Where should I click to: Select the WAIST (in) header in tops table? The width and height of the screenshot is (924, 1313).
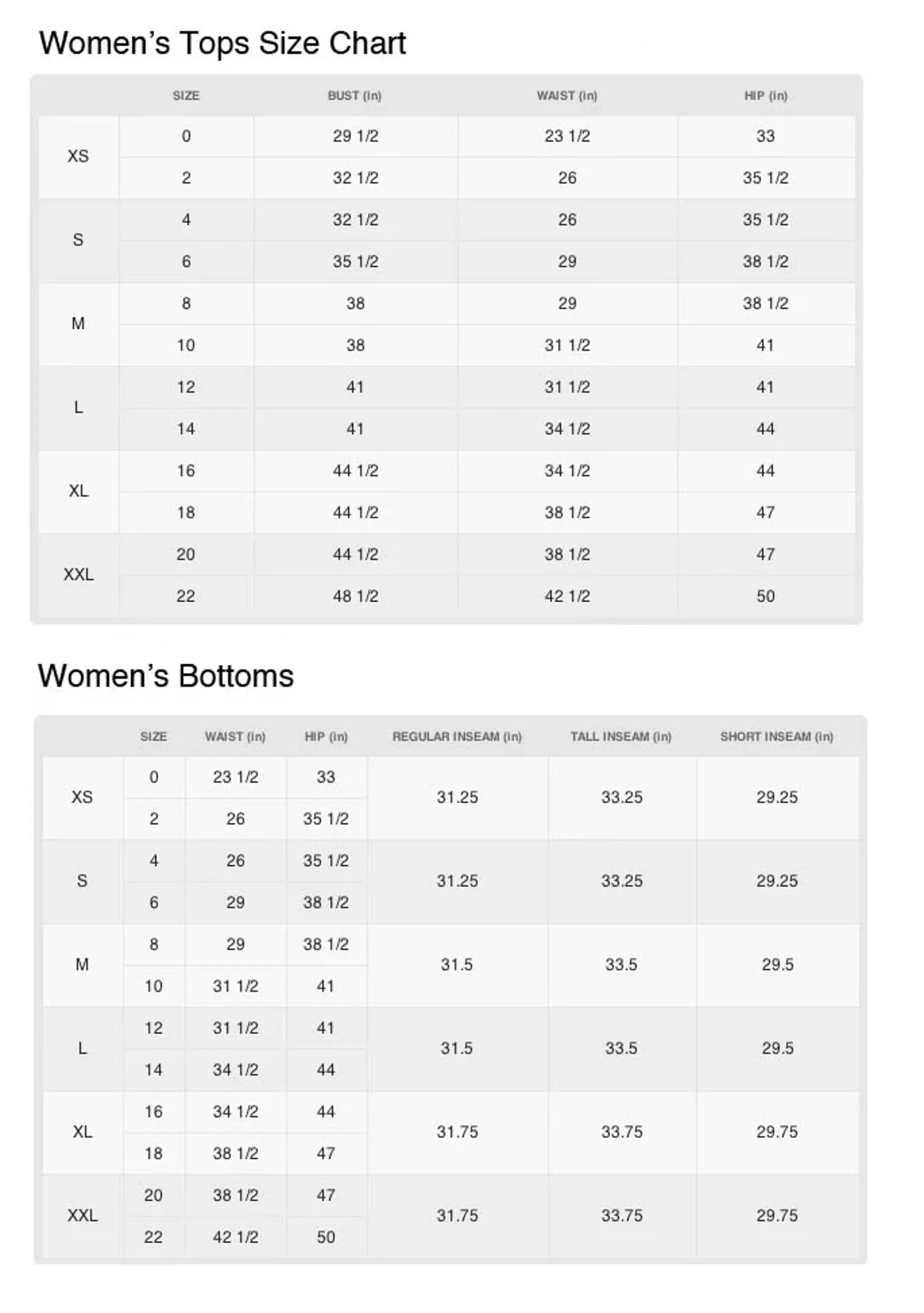(567, 96)
